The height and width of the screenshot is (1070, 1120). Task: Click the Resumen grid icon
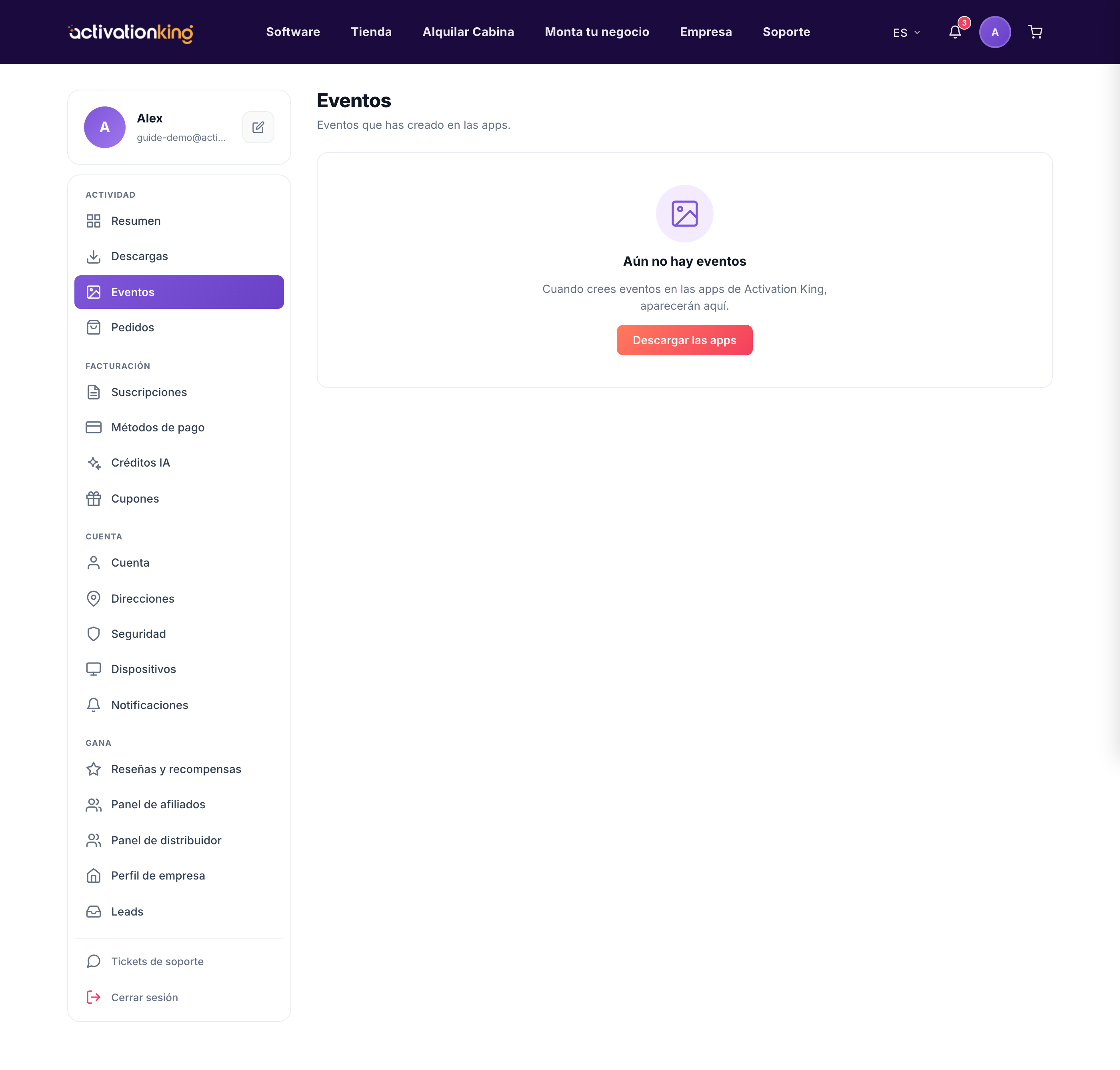94,221
